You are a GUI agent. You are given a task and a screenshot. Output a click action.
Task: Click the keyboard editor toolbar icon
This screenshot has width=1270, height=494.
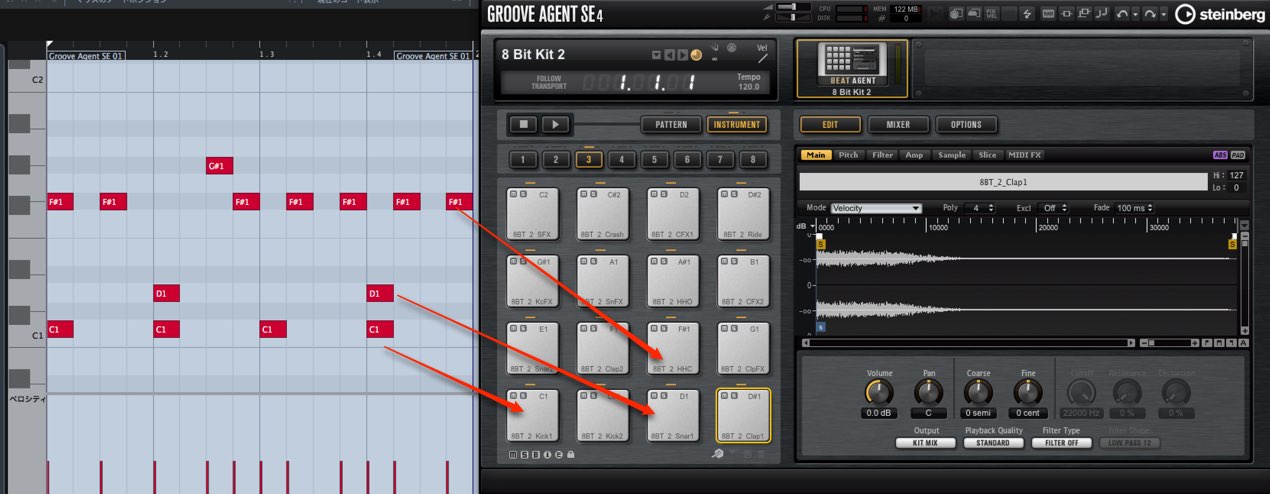tap(1048, 14)
